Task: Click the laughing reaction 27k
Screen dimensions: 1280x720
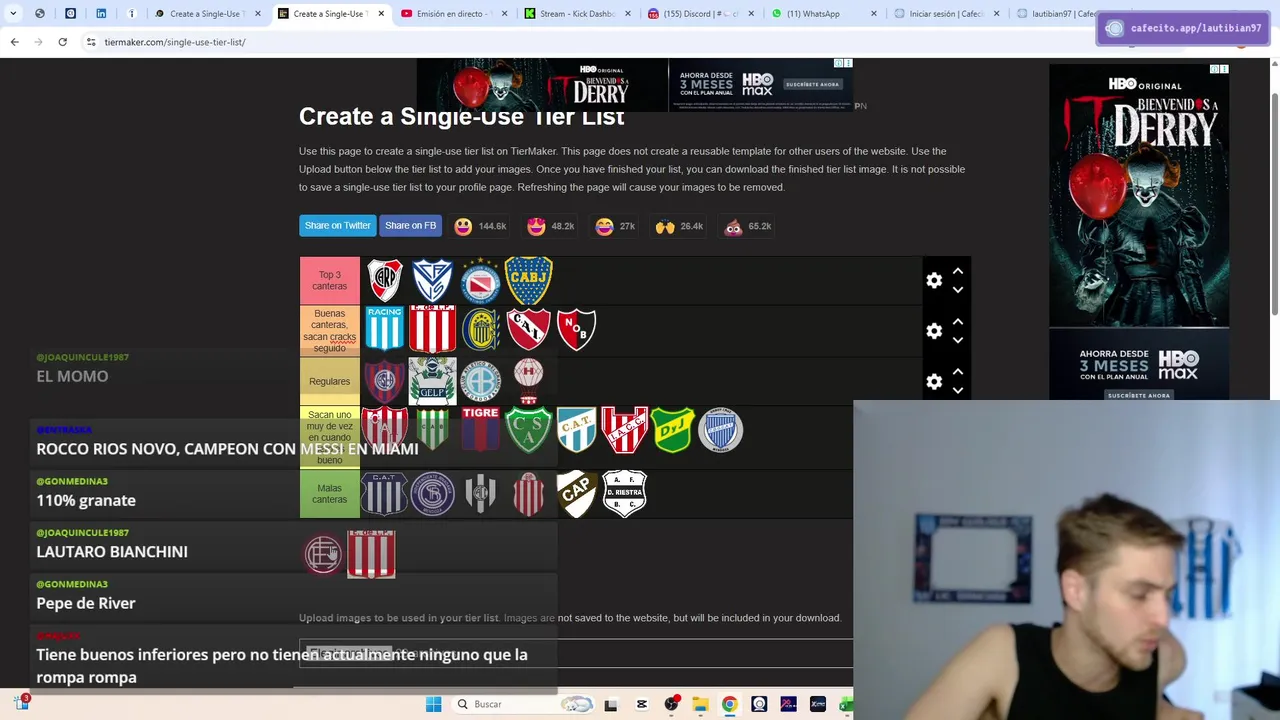Action: [x=615, y=227]
